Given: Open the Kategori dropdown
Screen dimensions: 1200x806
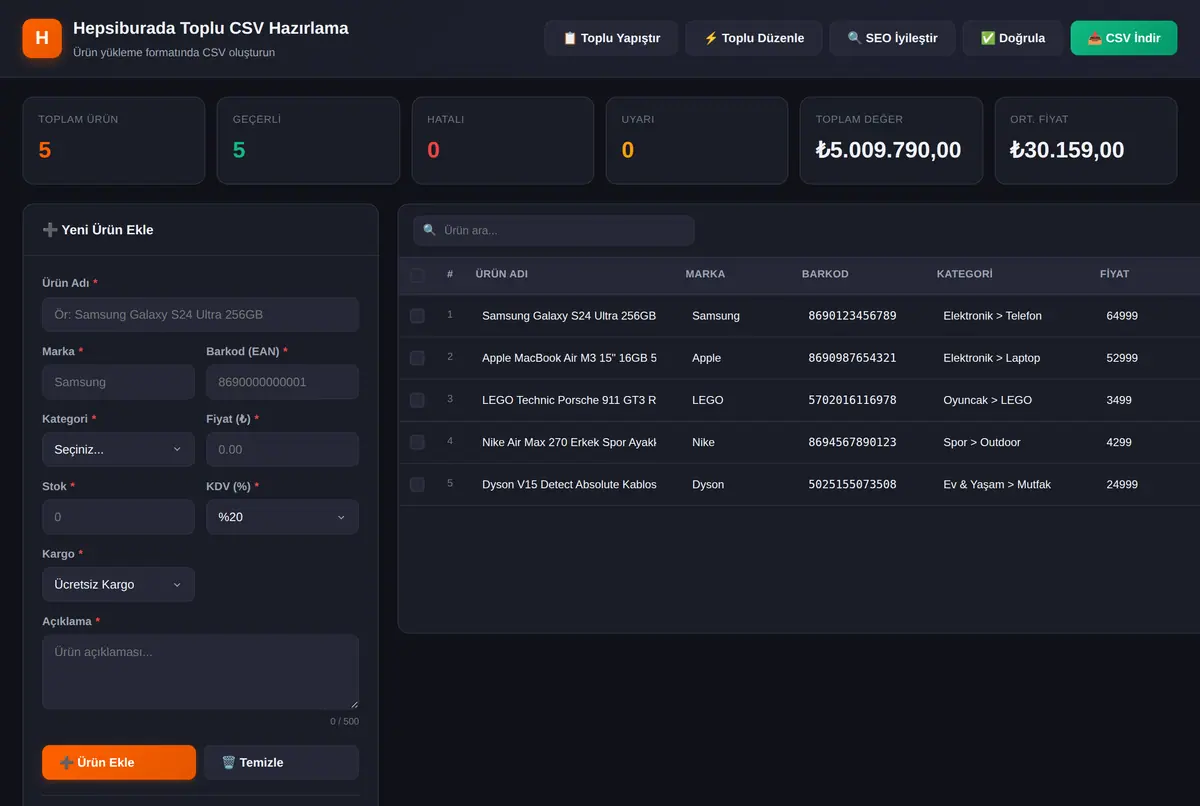Looking at the screenshot, I should (x=118, y=449).
